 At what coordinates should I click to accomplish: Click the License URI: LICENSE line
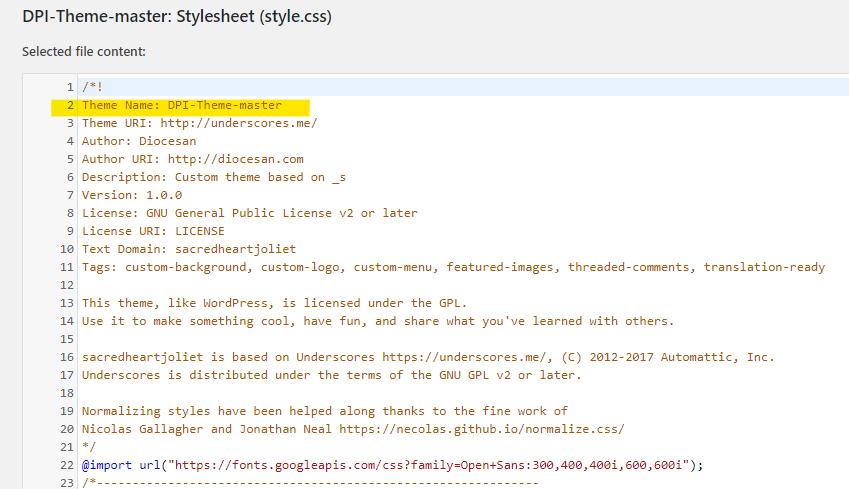point(153,231)
